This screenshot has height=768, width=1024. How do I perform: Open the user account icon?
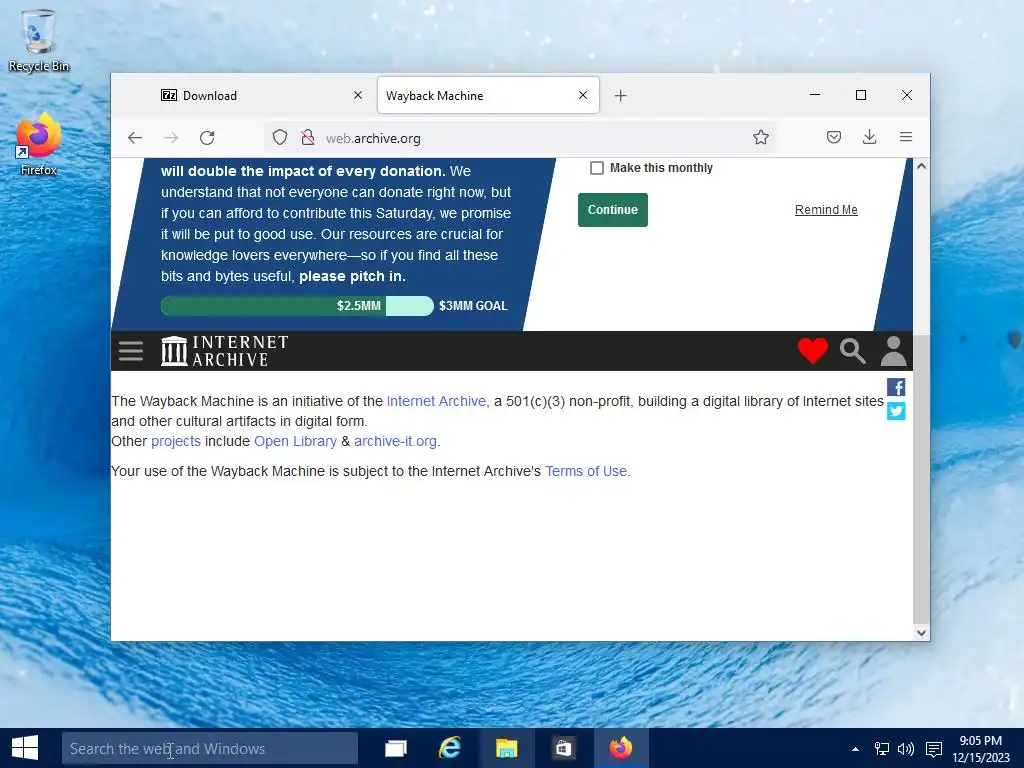point(893,351)
